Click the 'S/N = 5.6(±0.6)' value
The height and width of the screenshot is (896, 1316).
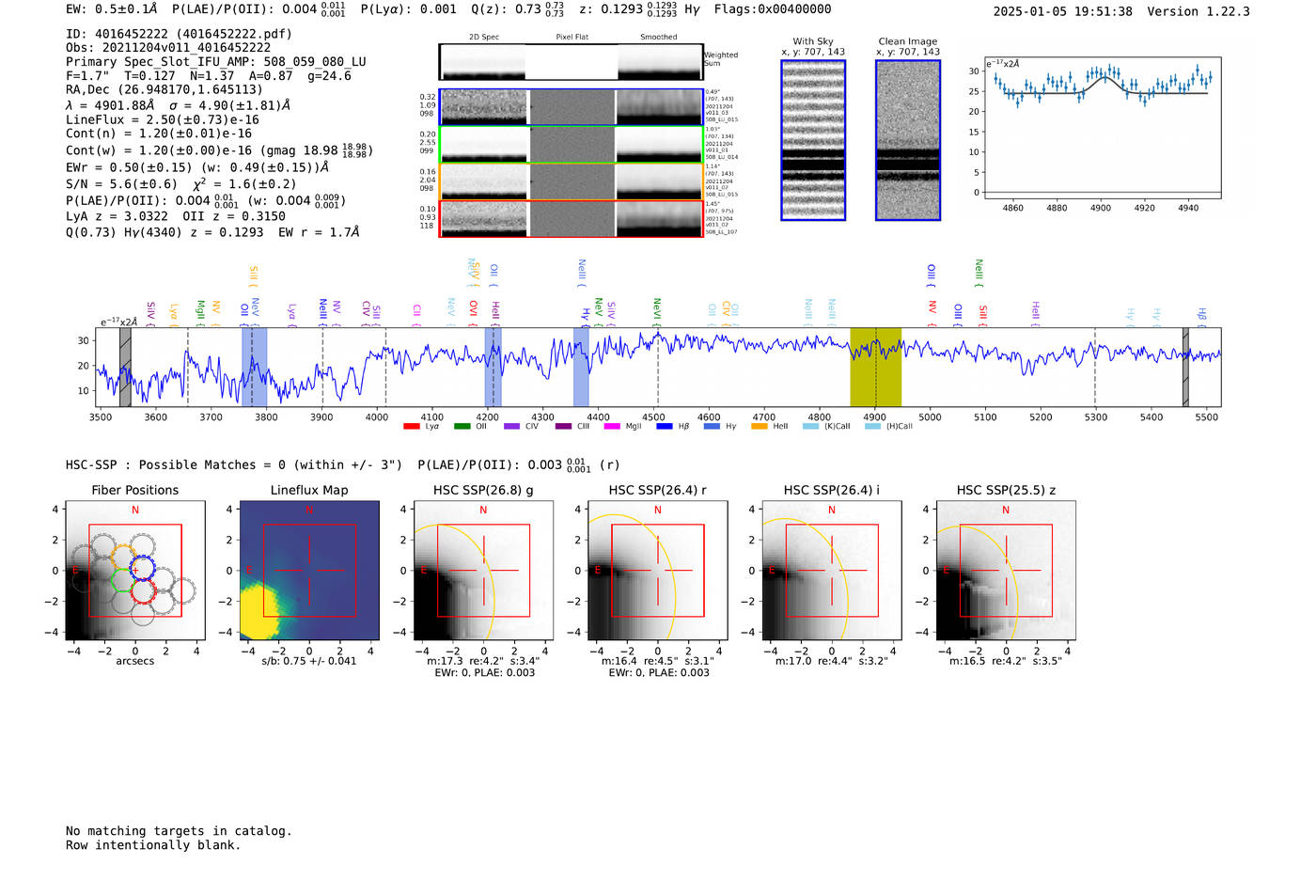pos(121,184)
